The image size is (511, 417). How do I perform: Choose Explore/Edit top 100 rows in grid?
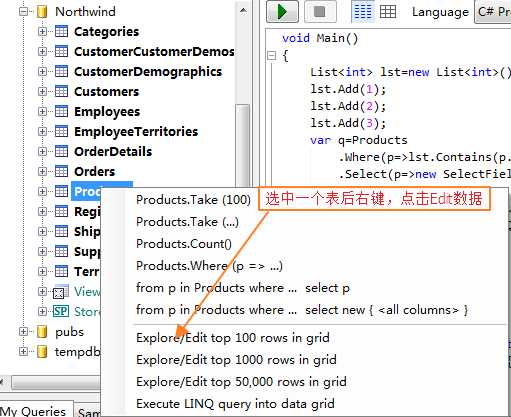233,338
